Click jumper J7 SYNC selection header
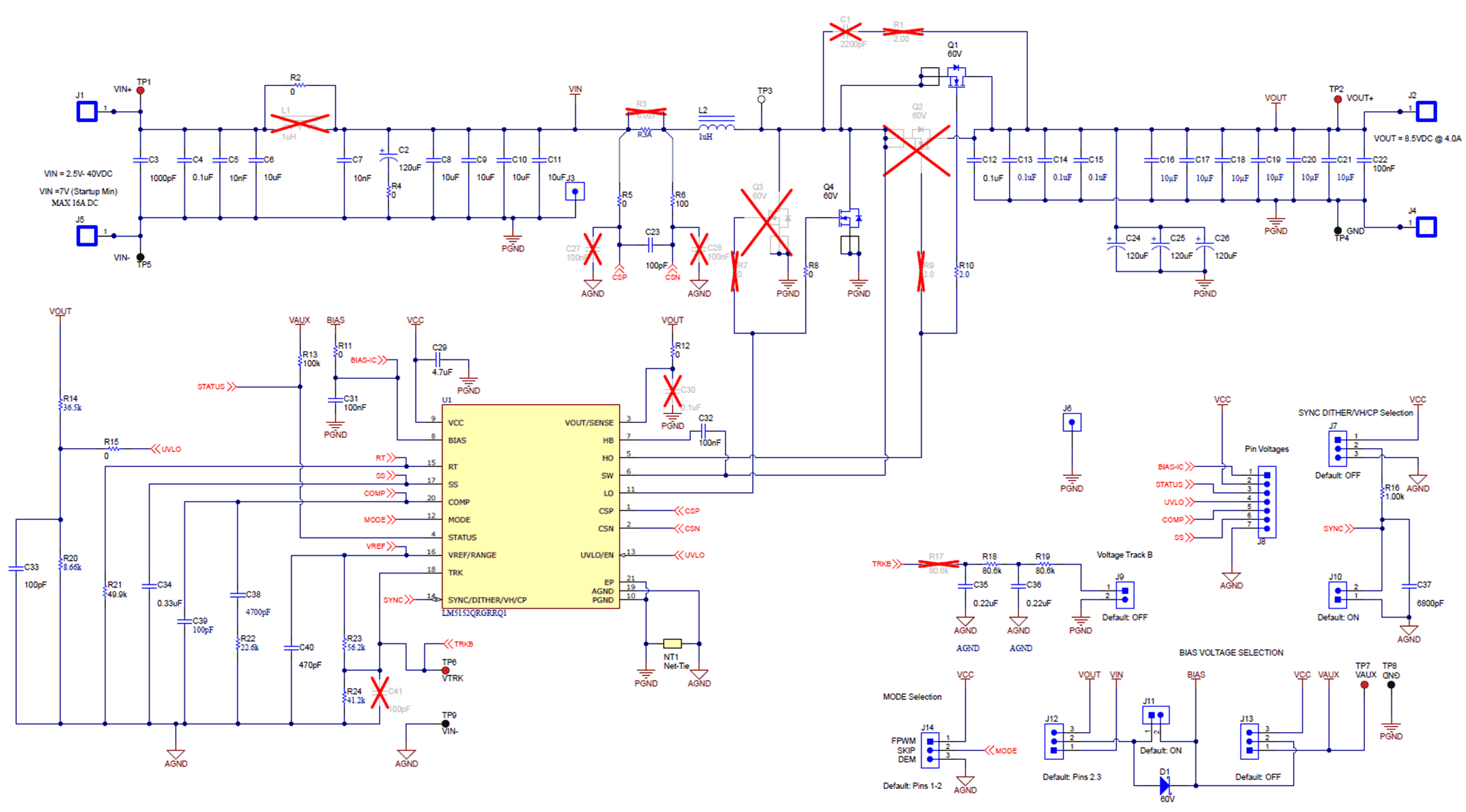This screenshot has width=1466, height=812. [1337, 449]
